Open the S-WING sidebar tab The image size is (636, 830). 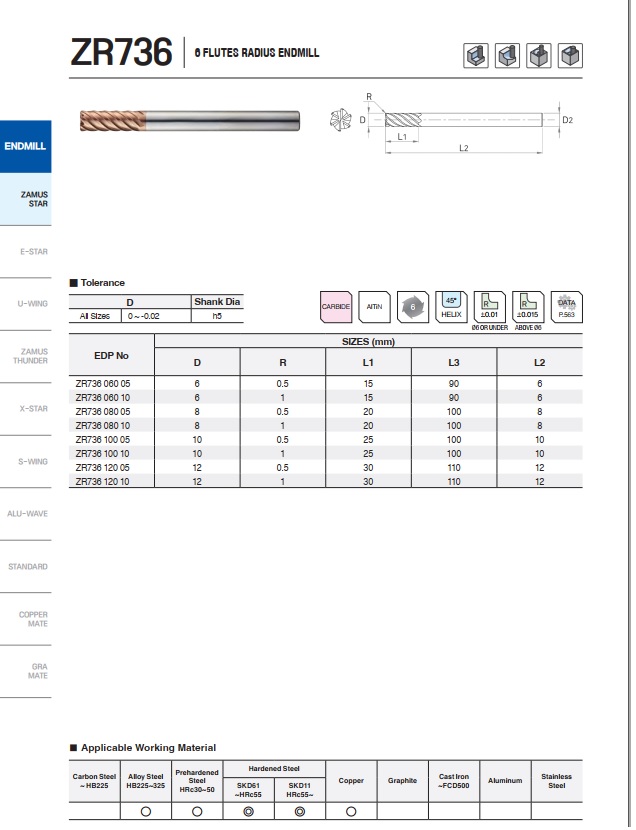25,462
